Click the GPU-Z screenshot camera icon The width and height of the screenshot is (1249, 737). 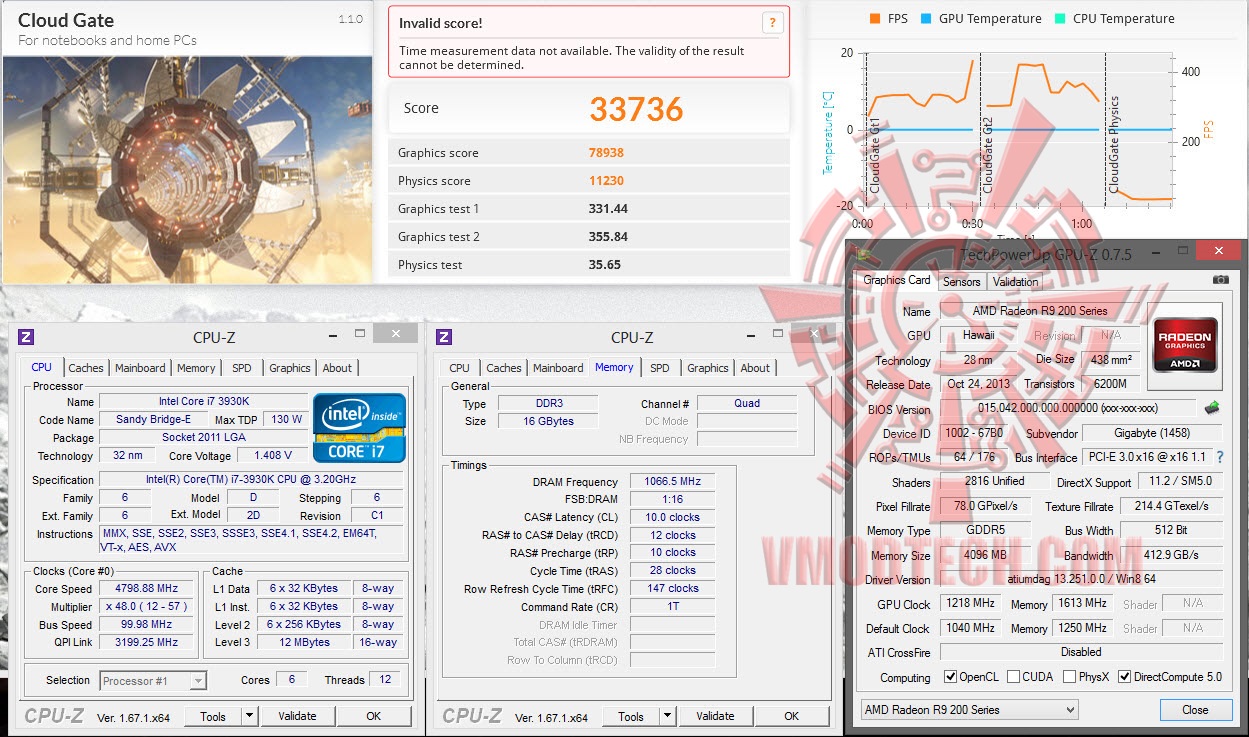point(1220,280)
